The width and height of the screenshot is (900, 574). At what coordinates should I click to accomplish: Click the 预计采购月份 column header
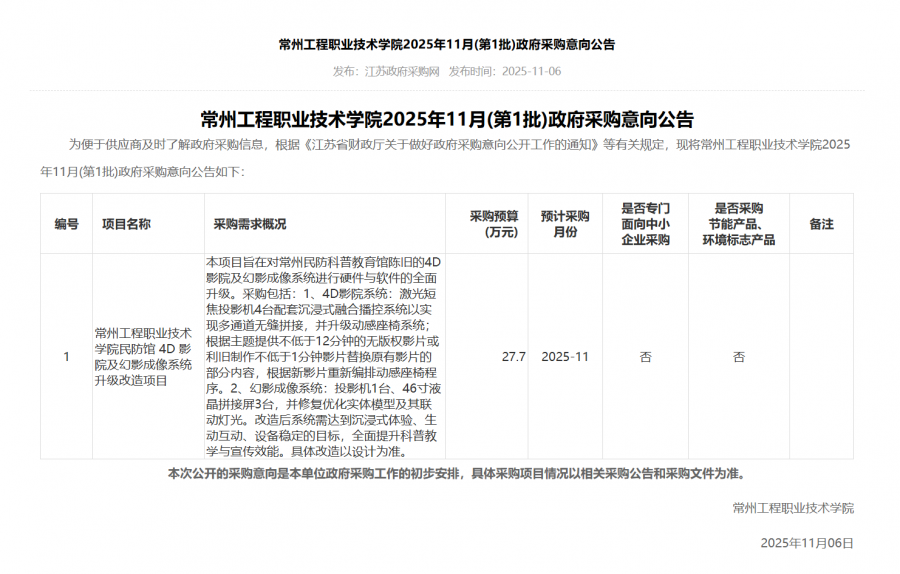[565, 224]
